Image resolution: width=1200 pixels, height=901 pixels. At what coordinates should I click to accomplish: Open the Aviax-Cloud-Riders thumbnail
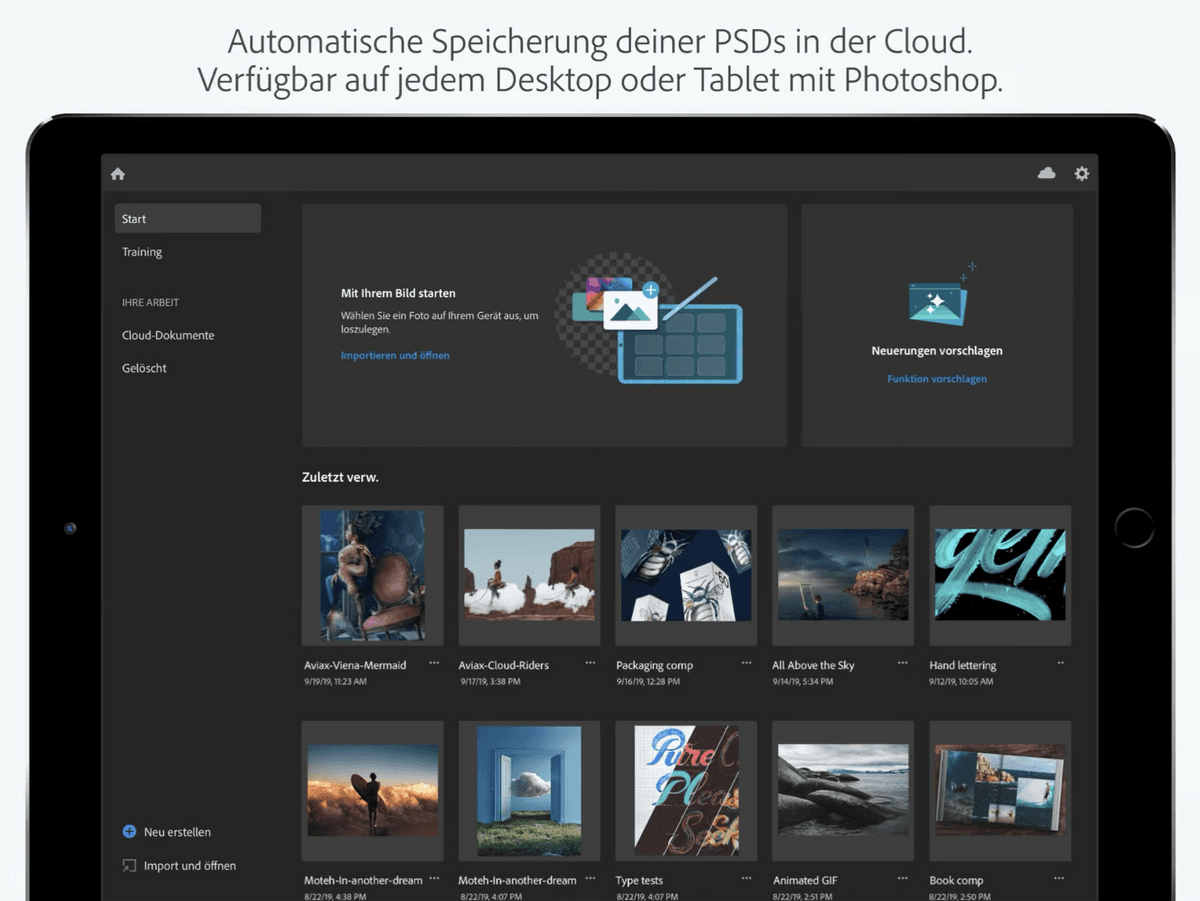pos(529,575)
